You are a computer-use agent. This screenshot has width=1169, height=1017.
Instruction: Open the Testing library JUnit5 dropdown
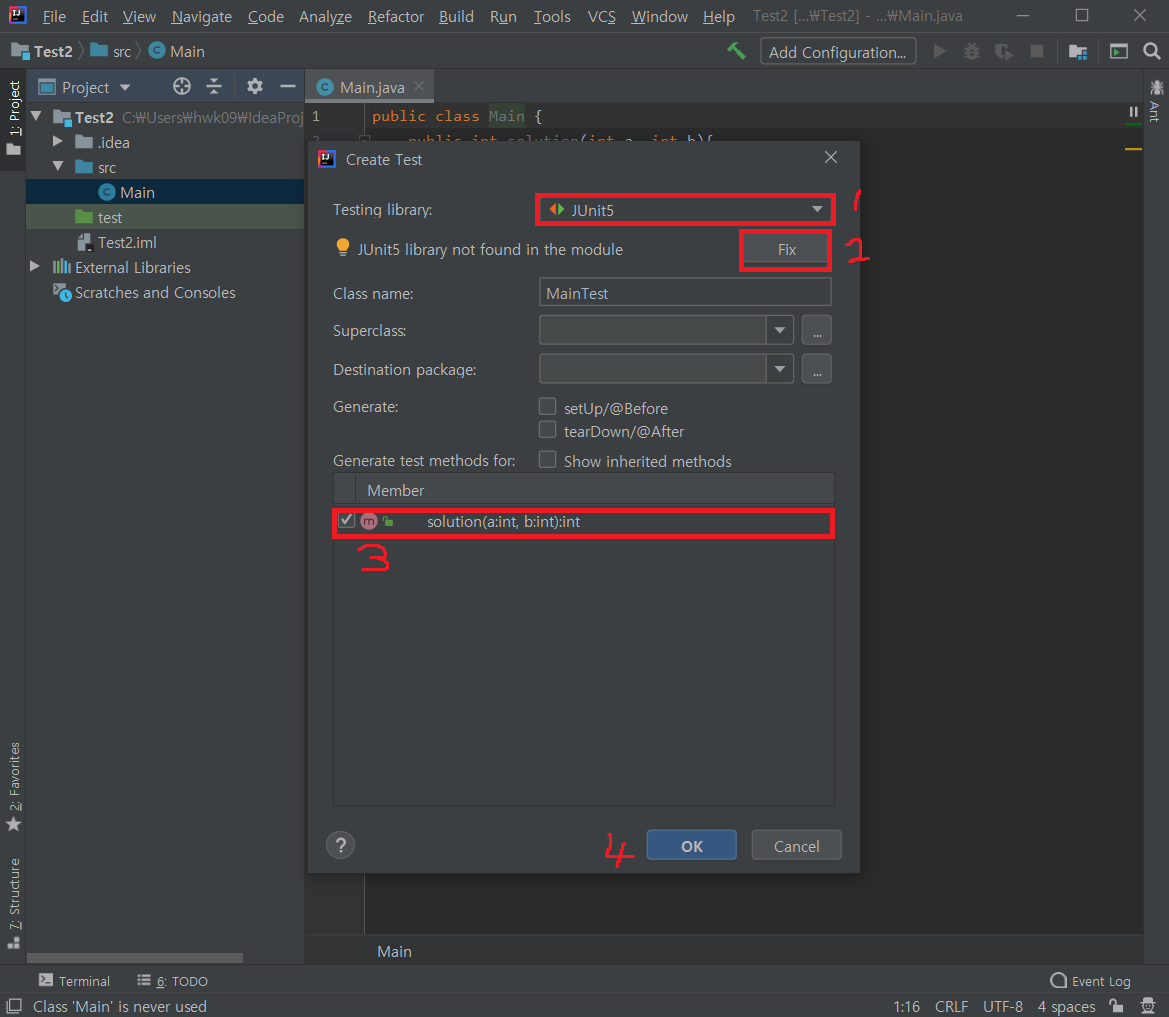point(684,210)
